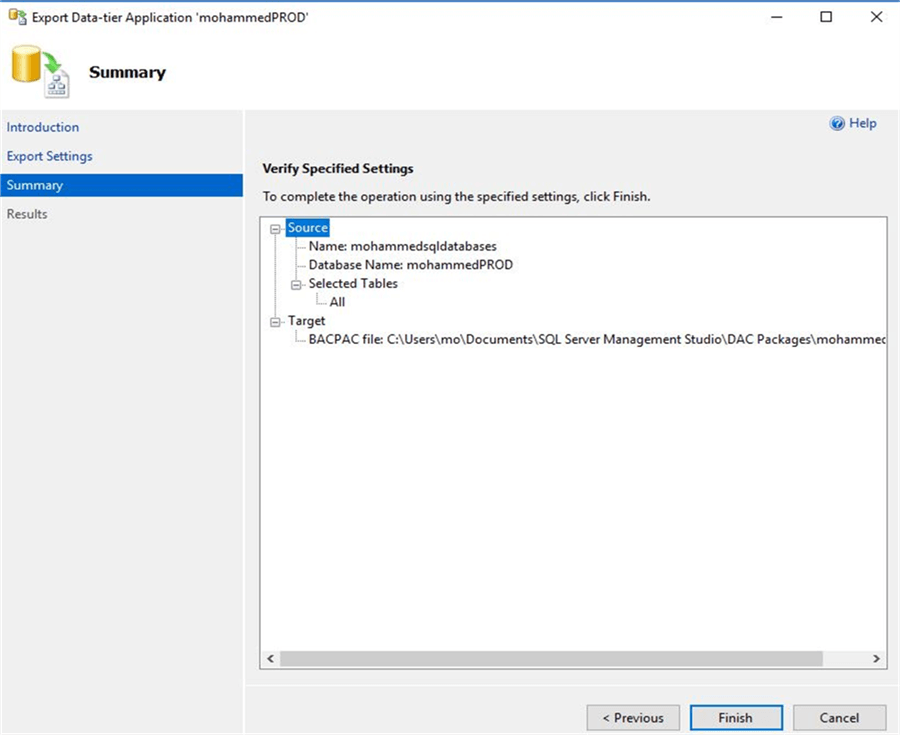Select the Results page in sidebar
Screen dimensions: 900x735
(27, 214)
